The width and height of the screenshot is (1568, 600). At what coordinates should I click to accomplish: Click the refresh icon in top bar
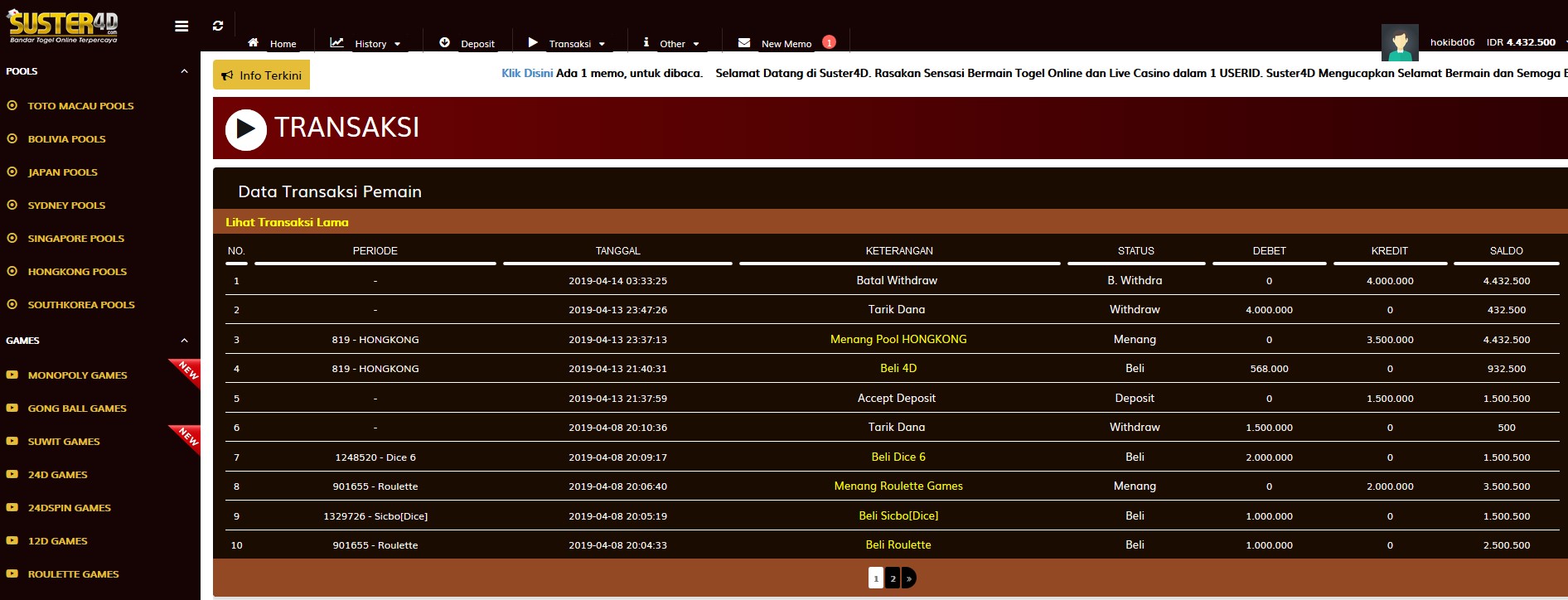tap(218, 27)
